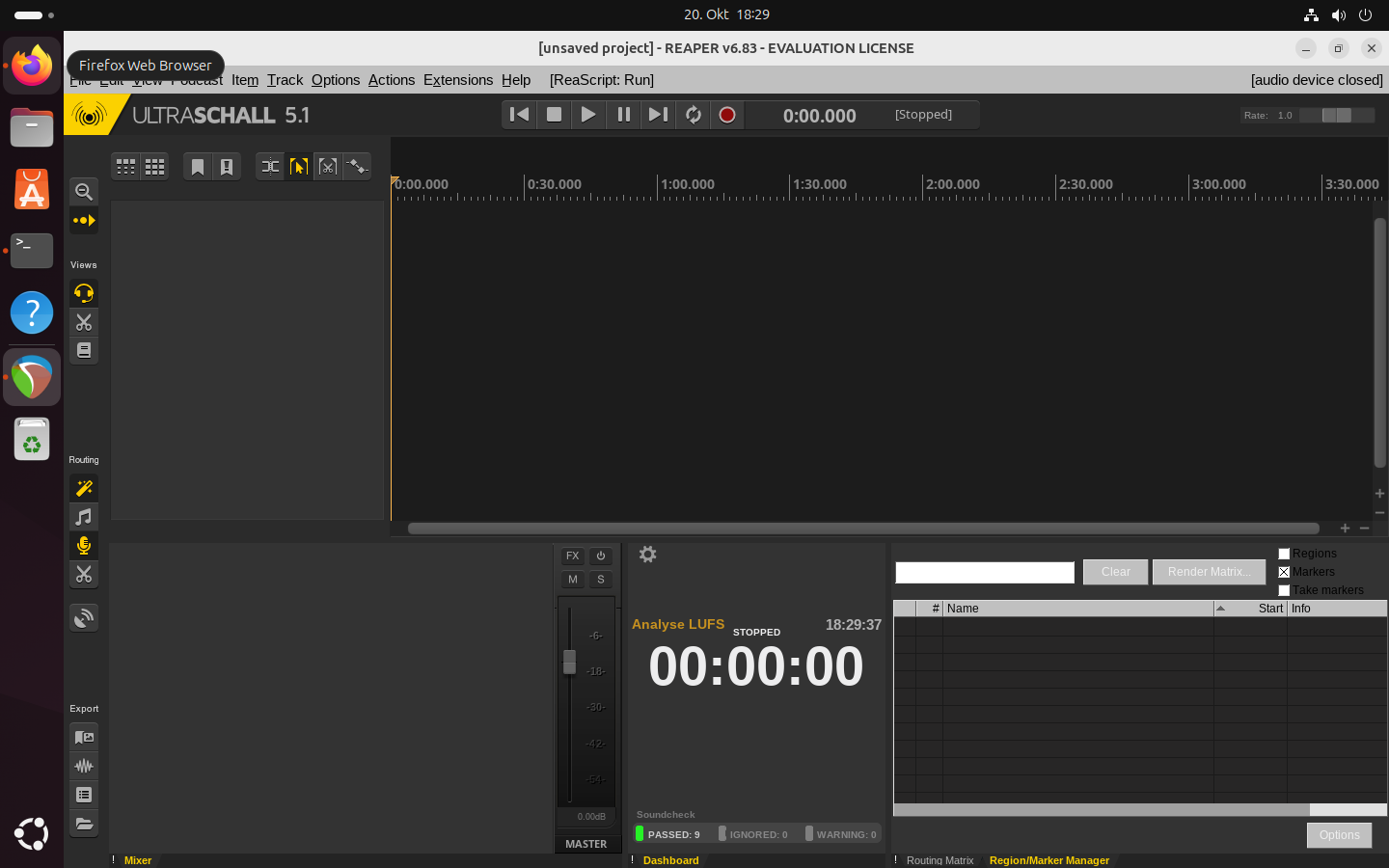
Task: Mute the master track with M
Action: point(573,580)
